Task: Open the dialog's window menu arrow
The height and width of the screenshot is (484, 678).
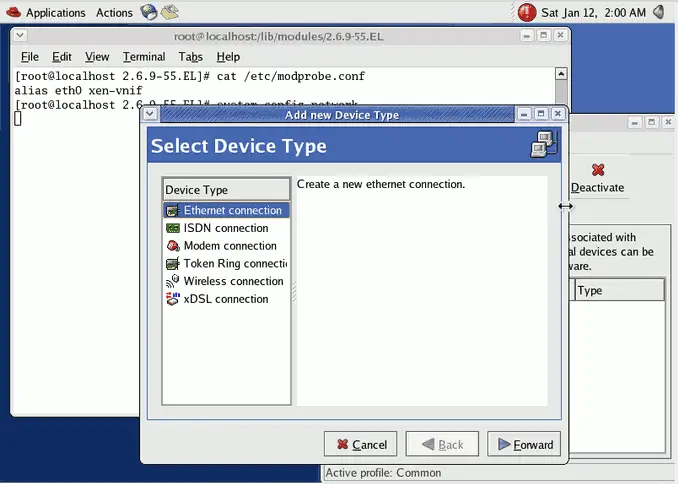Action: click(x=150, y=115)
